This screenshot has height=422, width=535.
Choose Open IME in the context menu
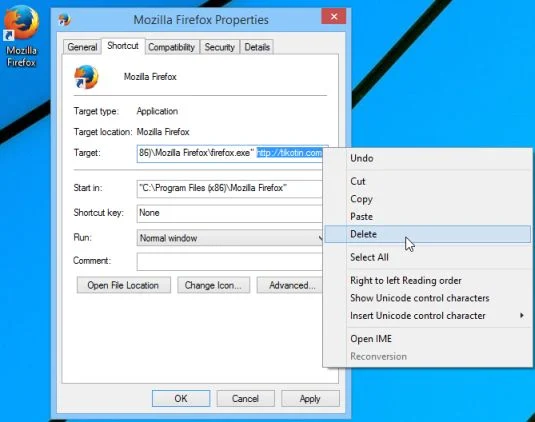coord(428,339)
